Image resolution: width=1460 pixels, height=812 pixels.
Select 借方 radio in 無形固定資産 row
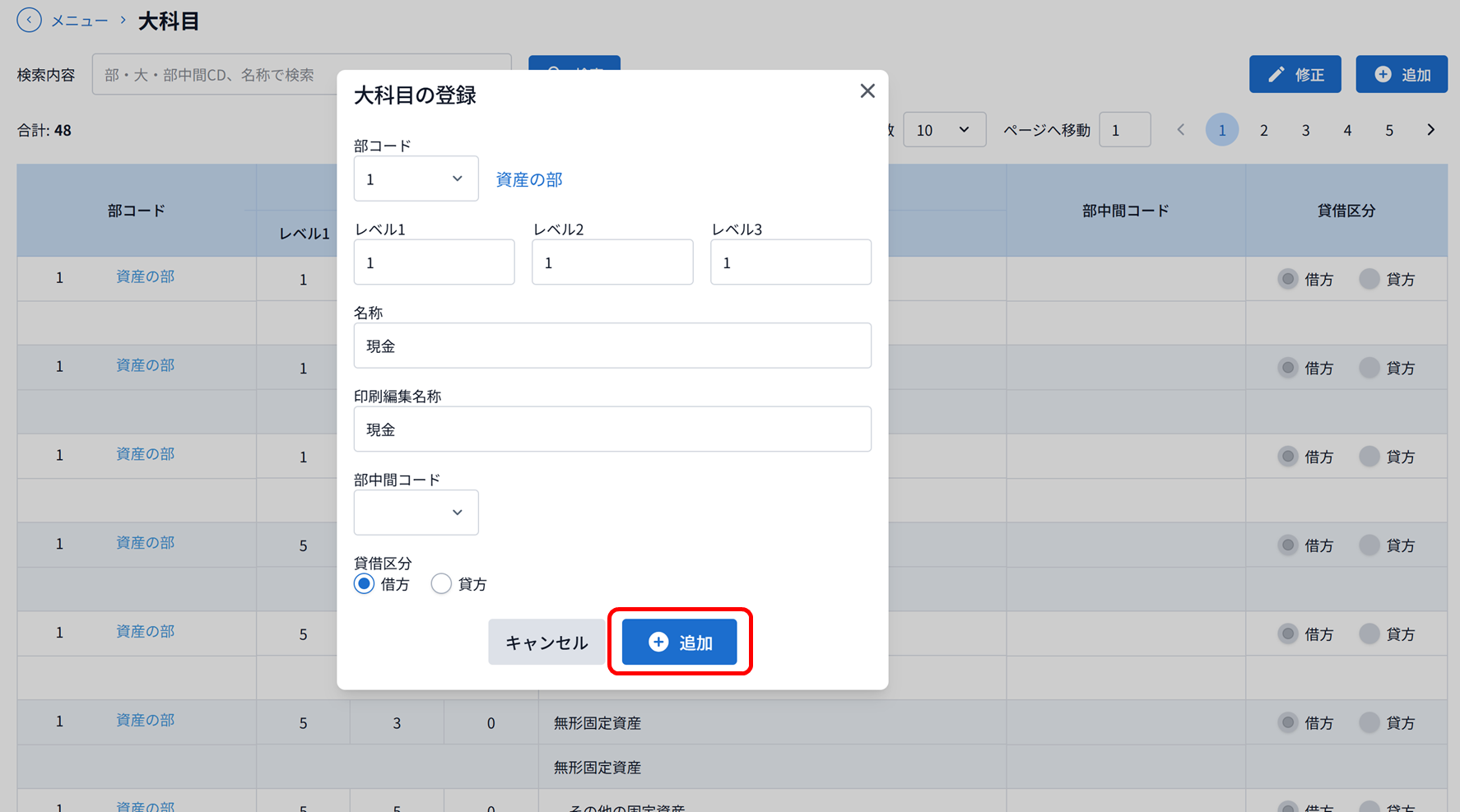(x=1288, y=722)
